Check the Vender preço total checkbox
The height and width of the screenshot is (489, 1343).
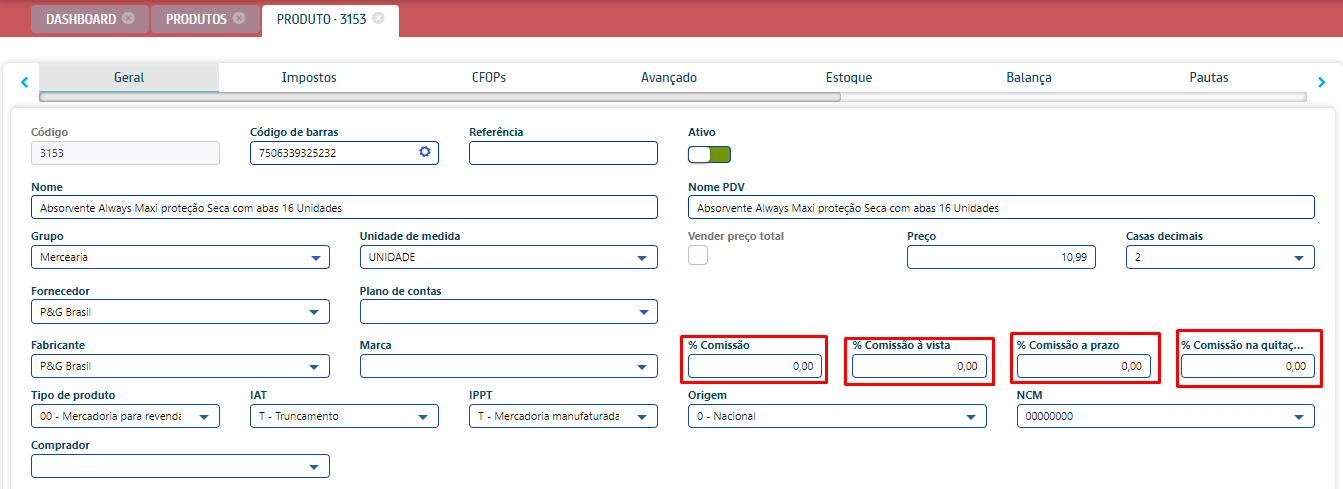pos(698,255)
